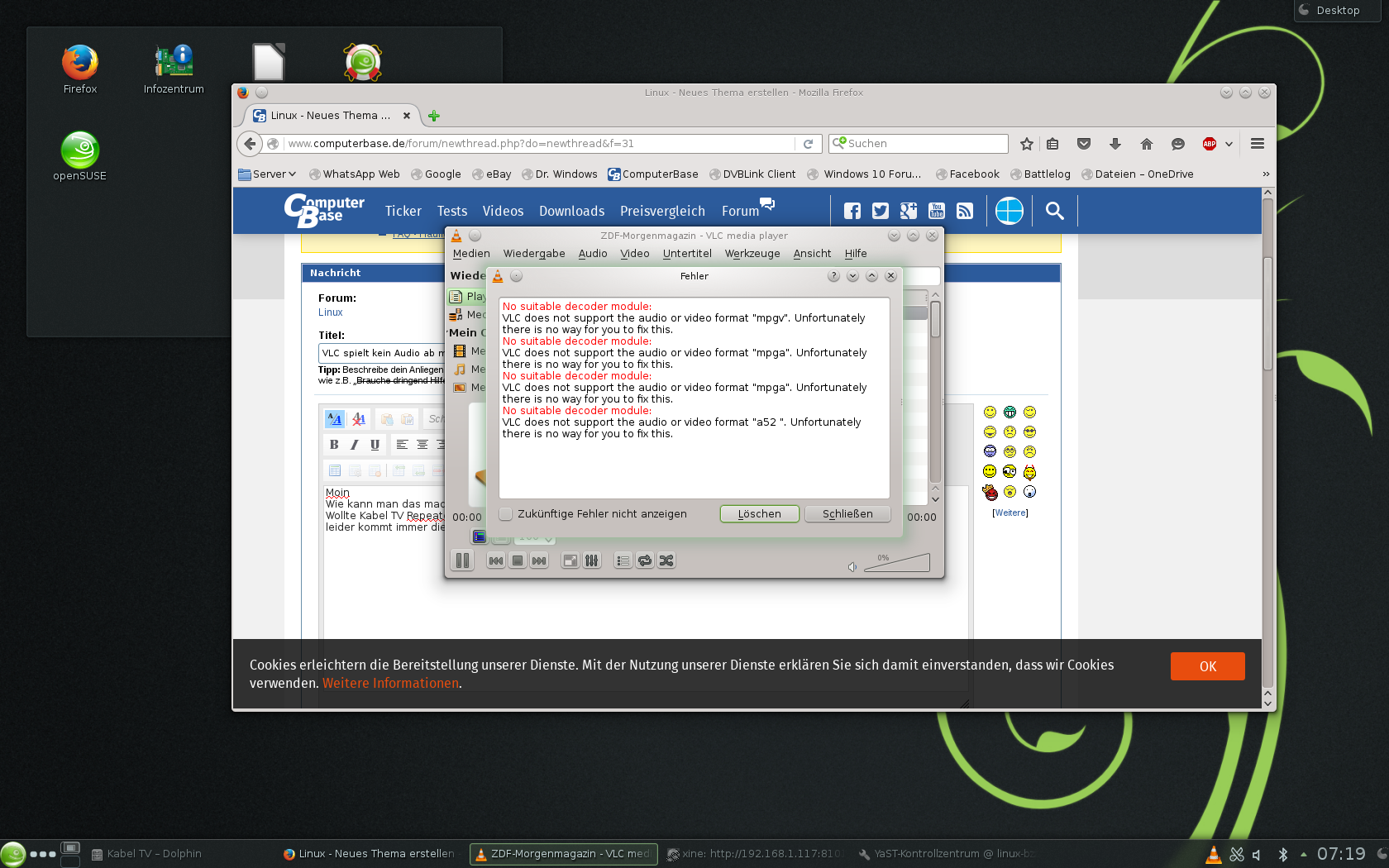1389x868 pixels.
Task: Click the remove formatting icon in editor
Action: 358,419
